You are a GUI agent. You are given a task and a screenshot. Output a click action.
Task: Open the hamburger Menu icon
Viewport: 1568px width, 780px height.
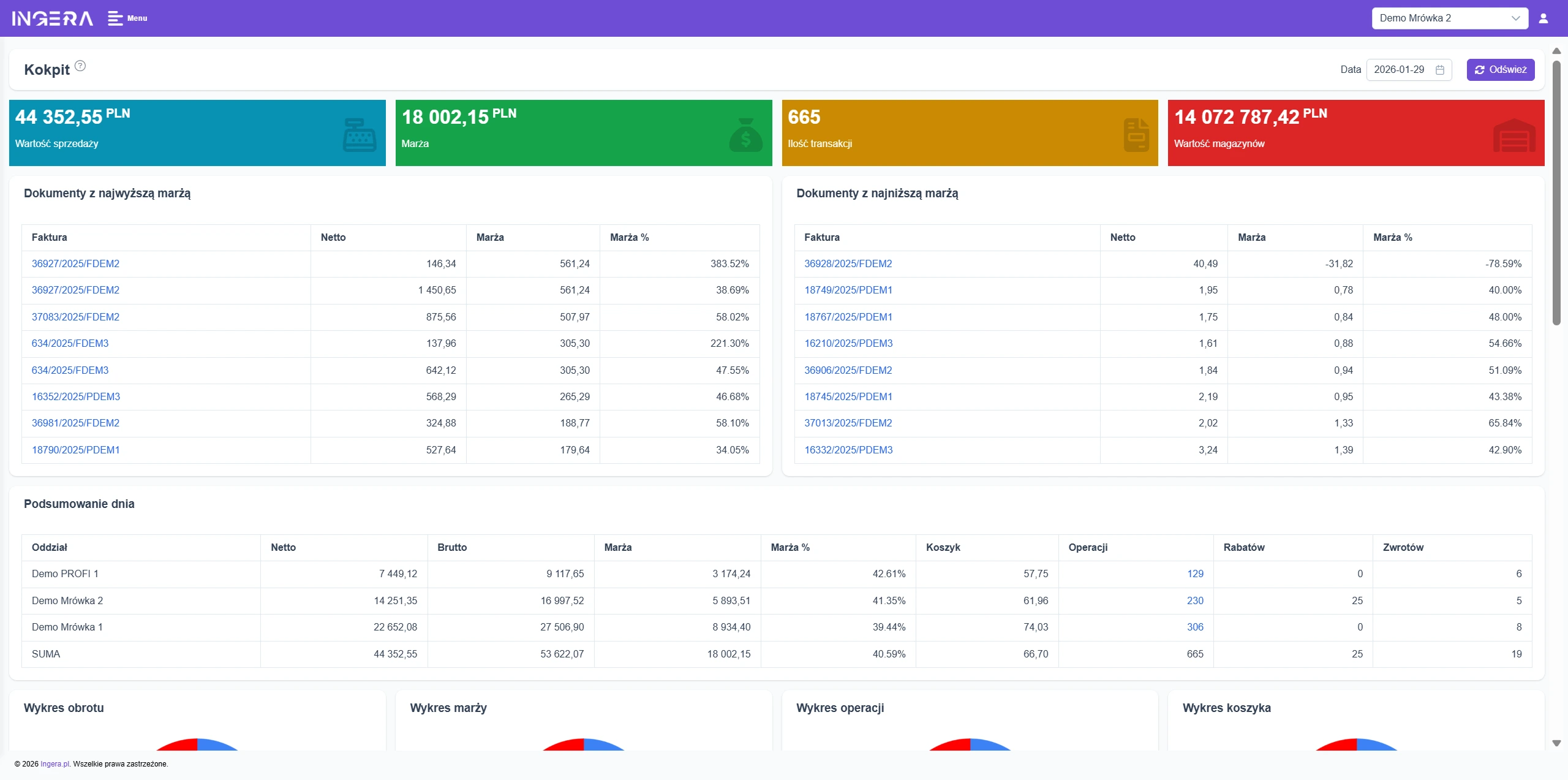coord(115,18)
